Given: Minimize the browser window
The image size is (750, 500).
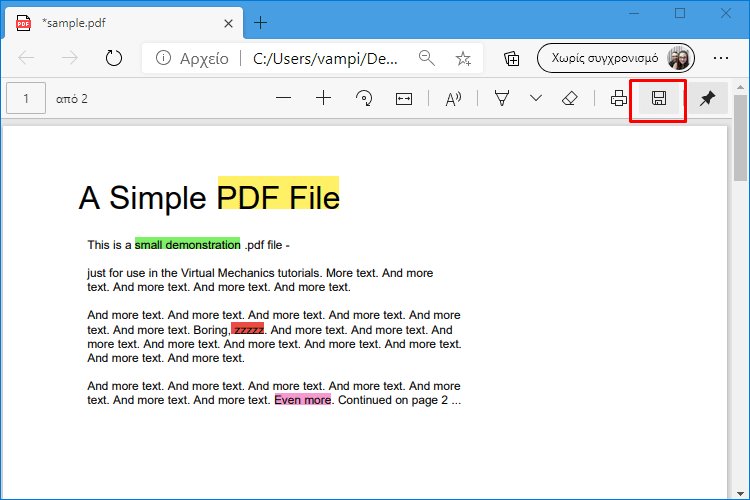Looking at the screenshot, I should [634, 13].
